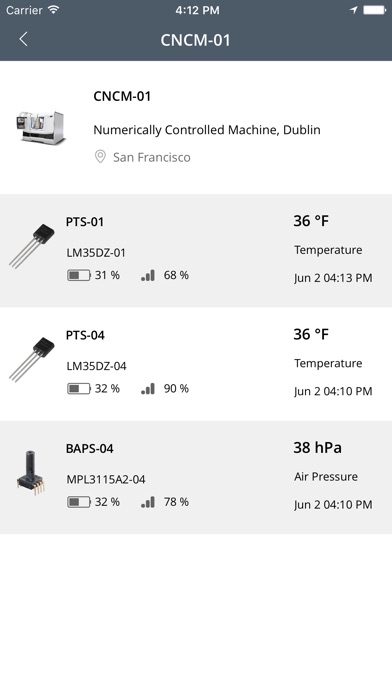The image size is (392, 696).
Task: Tap the back arrow in header
Action: click(24, 39)
